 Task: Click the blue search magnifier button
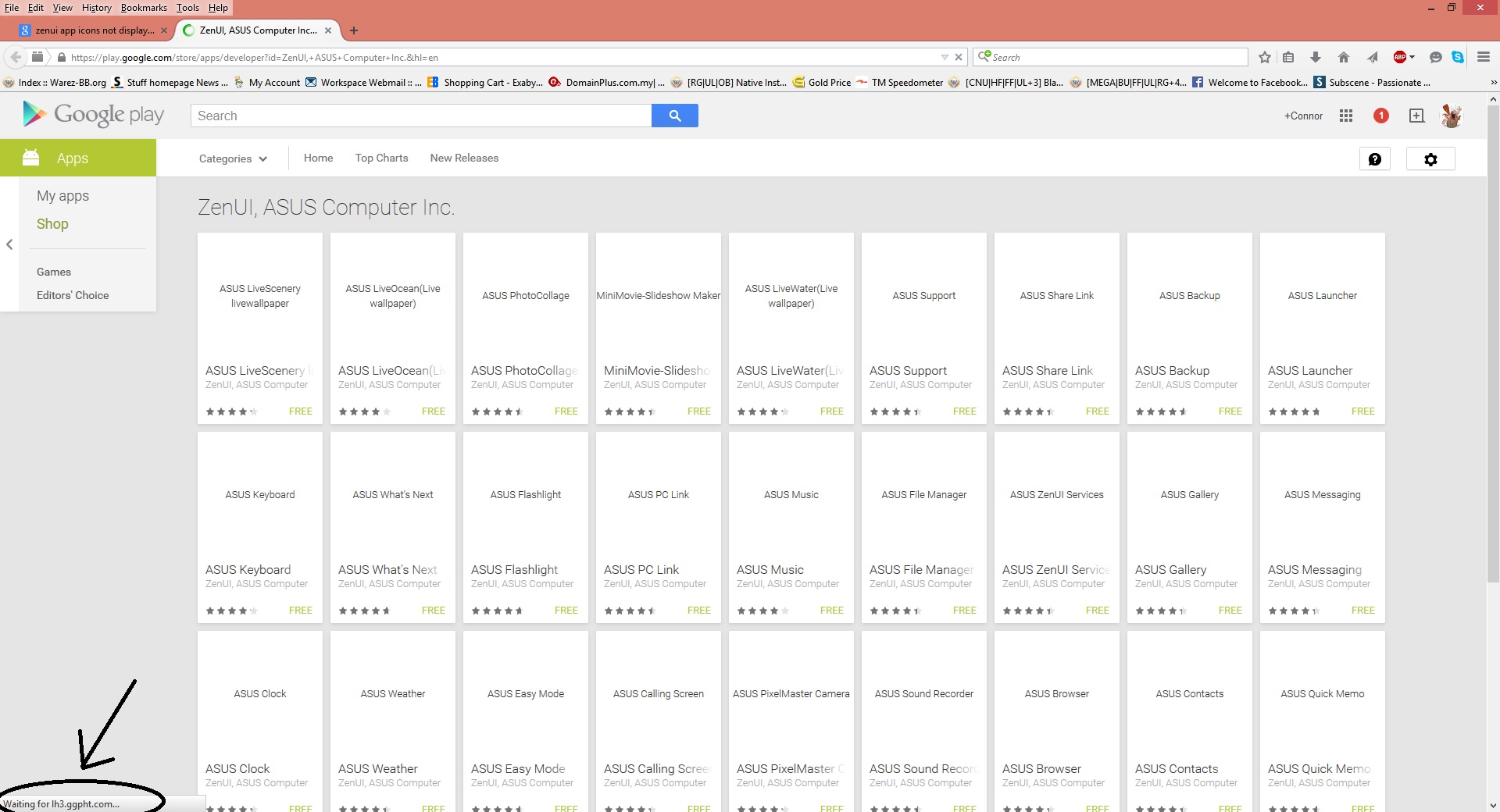[x=675, y=116]
